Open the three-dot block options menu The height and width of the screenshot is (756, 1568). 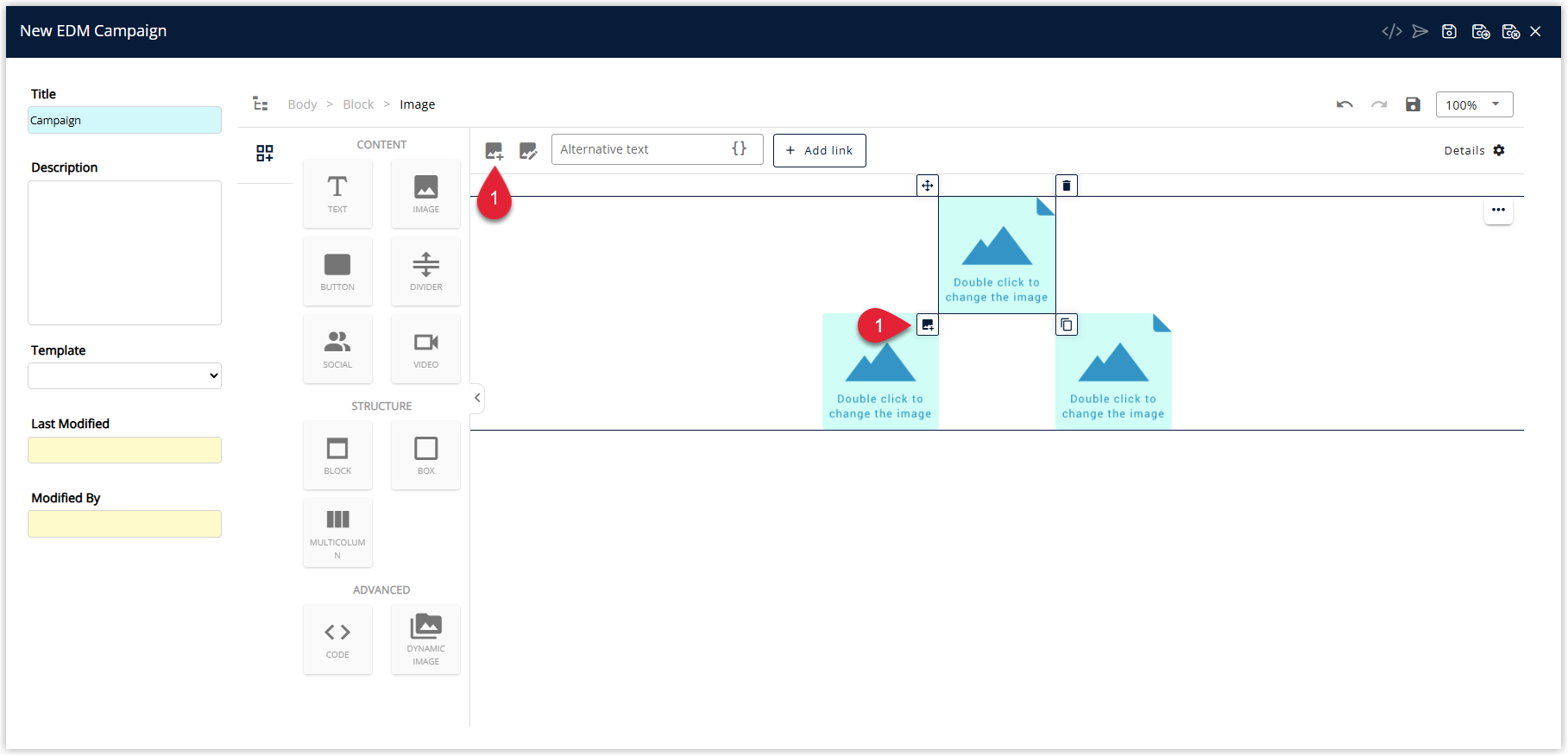(1498, 210)
